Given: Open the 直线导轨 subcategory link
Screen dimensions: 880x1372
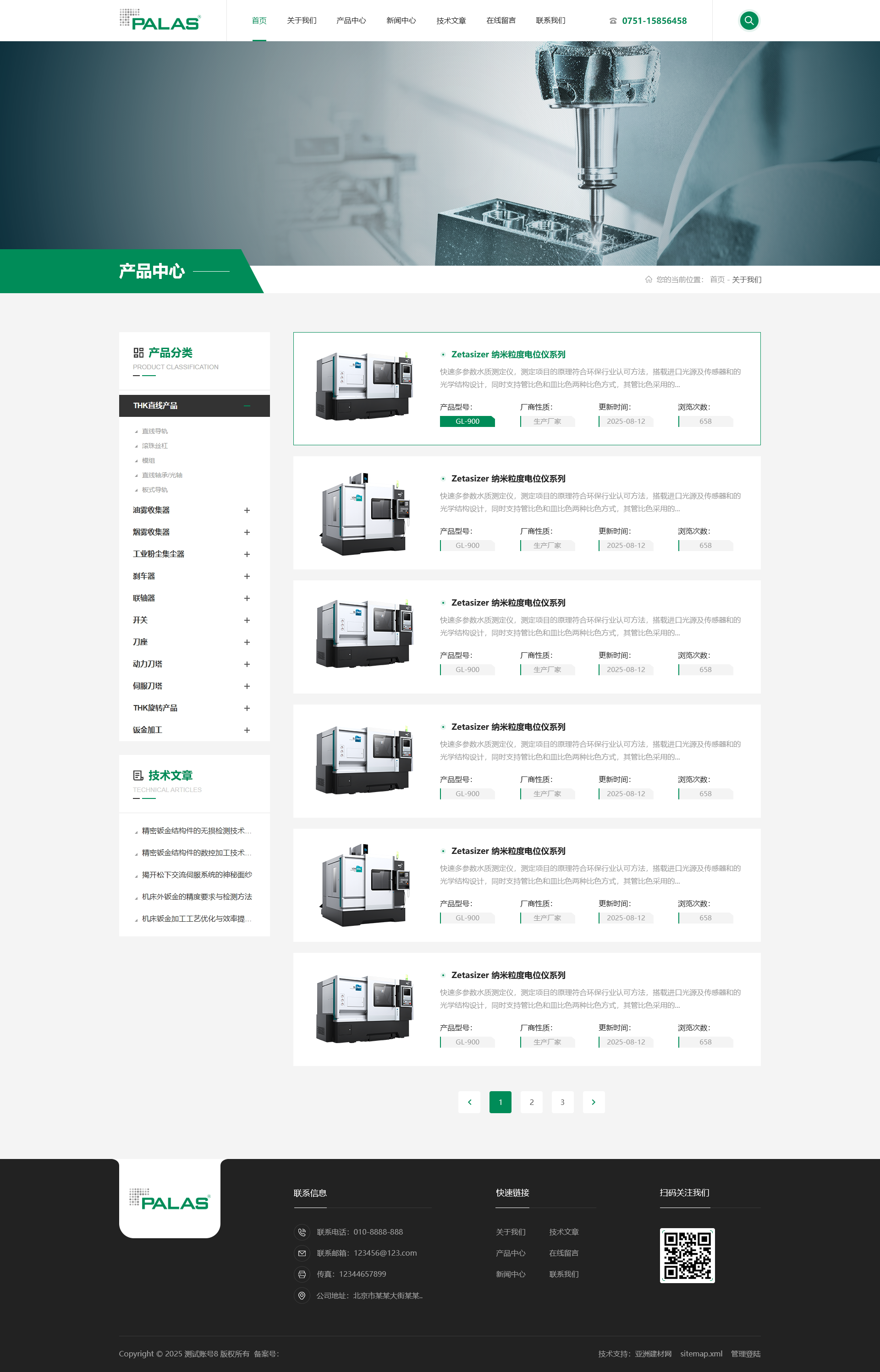Looking at the screenshot, I should pos(155,431).
